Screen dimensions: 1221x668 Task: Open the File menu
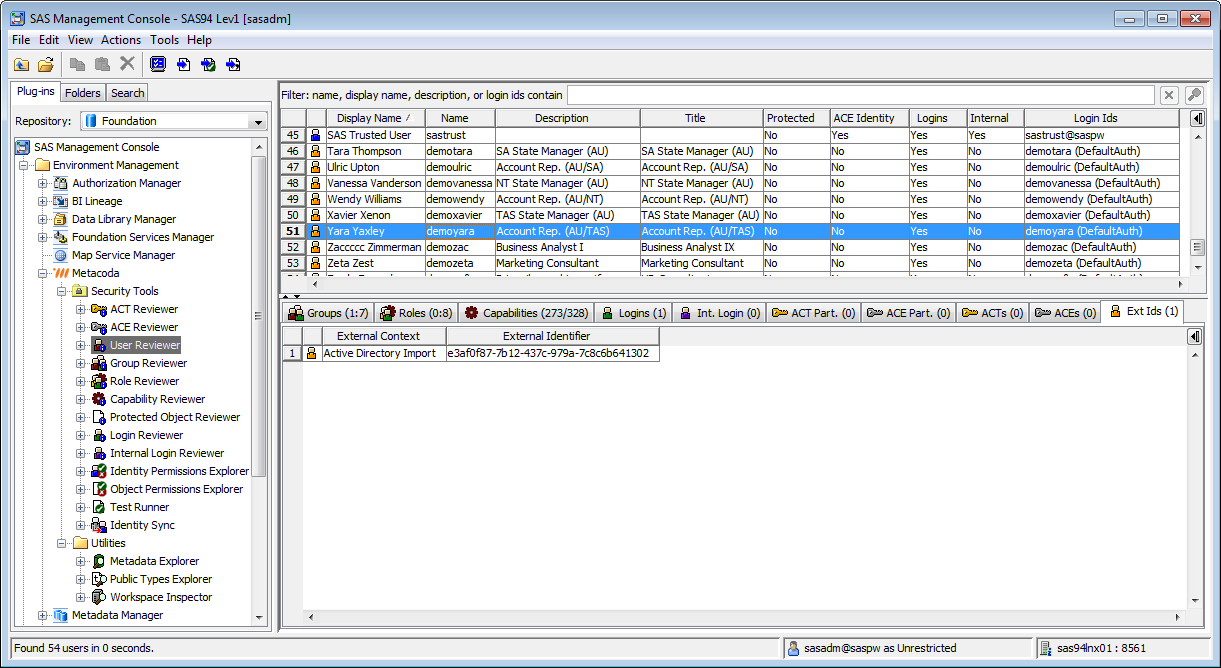pos(21,40)
